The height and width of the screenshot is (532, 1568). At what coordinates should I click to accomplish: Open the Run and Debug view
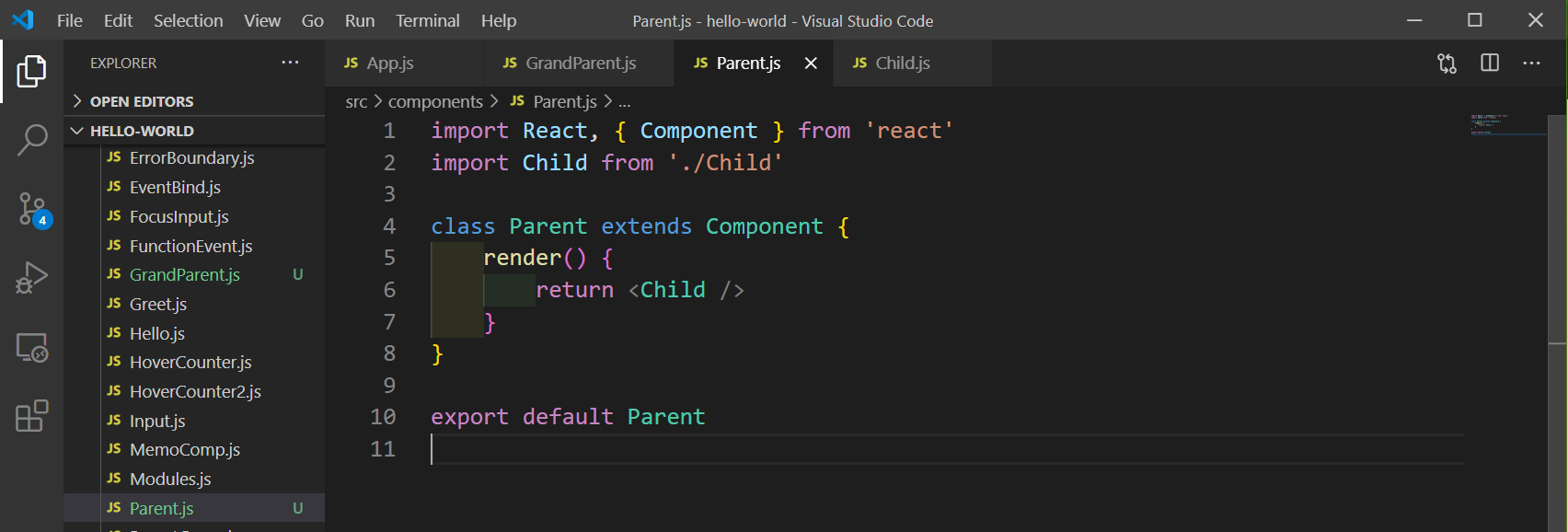pyautogui.click(x=31, y=278)
